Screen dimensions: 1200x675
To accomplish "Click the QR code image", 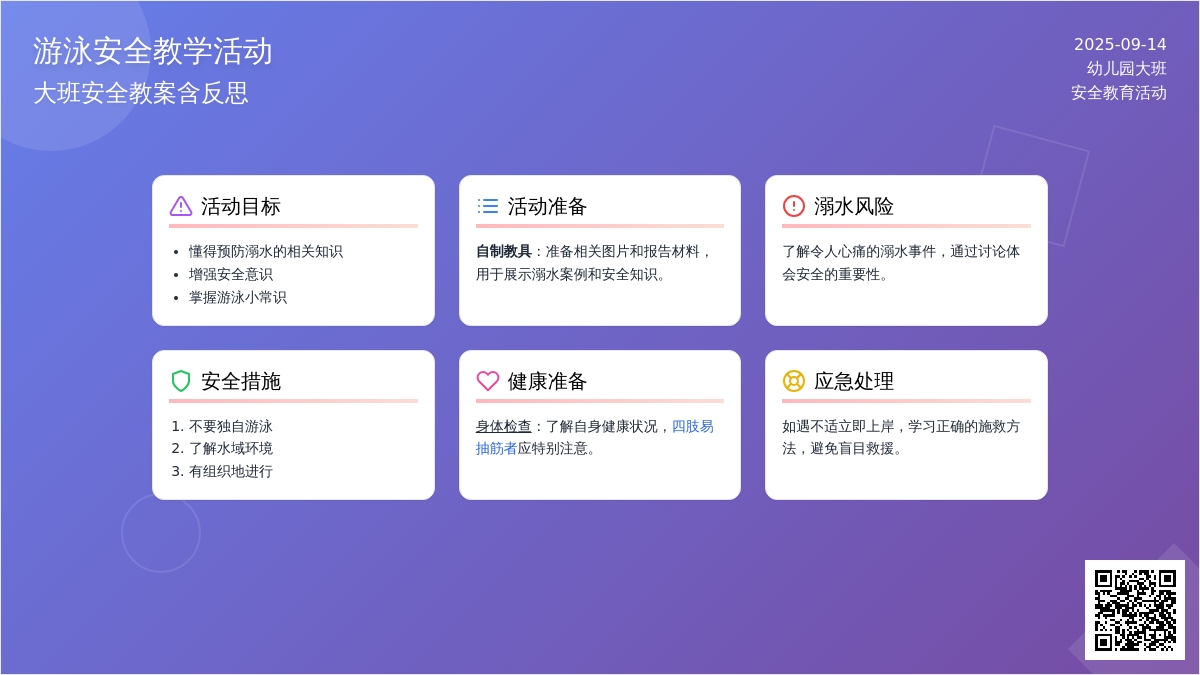I will pyautogui.click(x=1134, y=610).
